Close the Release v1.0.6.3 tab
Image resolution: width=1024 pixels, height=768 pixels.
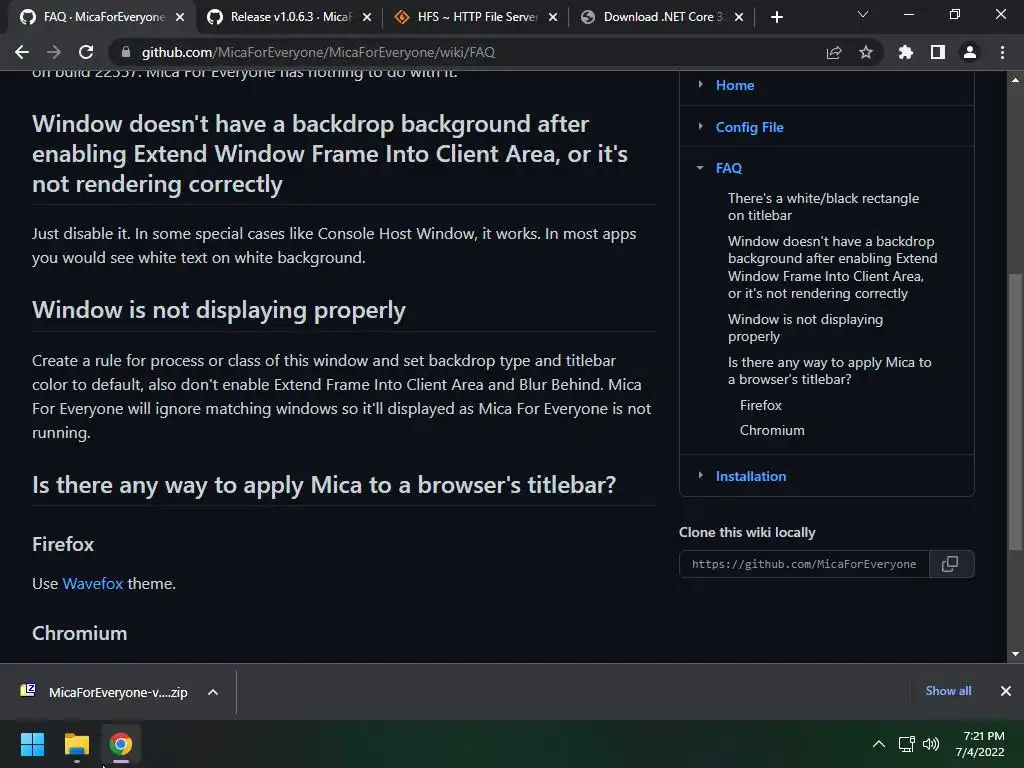point(367,17)
